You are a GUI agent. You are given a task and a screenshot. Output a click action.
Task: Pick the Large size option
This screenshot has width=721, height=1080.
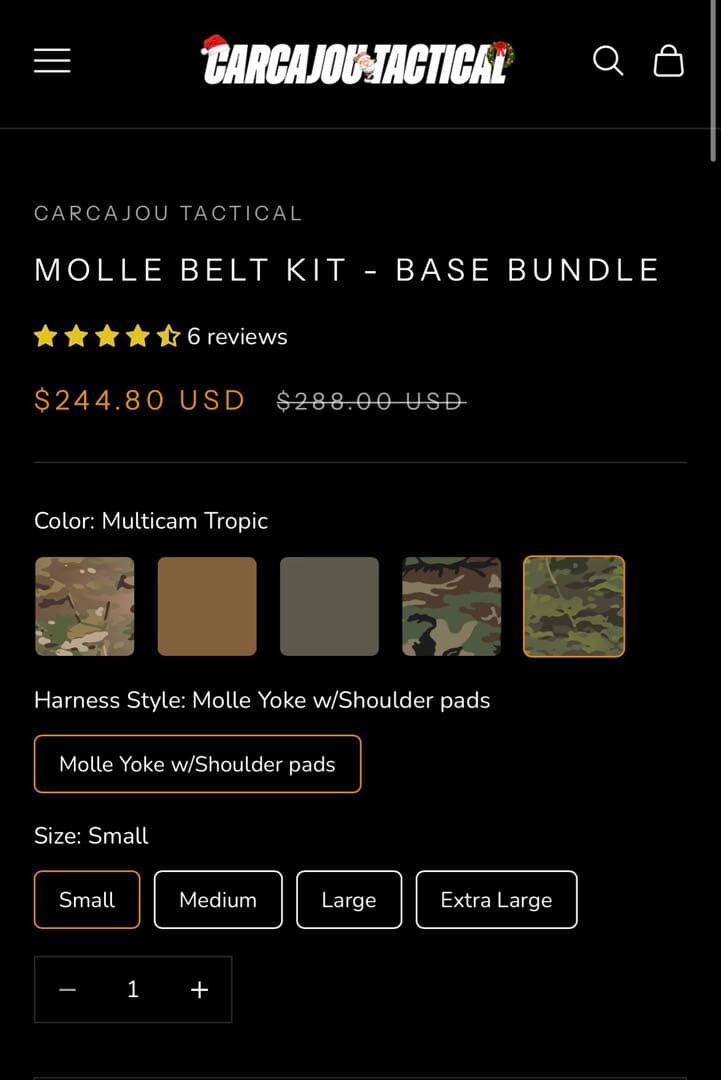click(x=348, y=900)
